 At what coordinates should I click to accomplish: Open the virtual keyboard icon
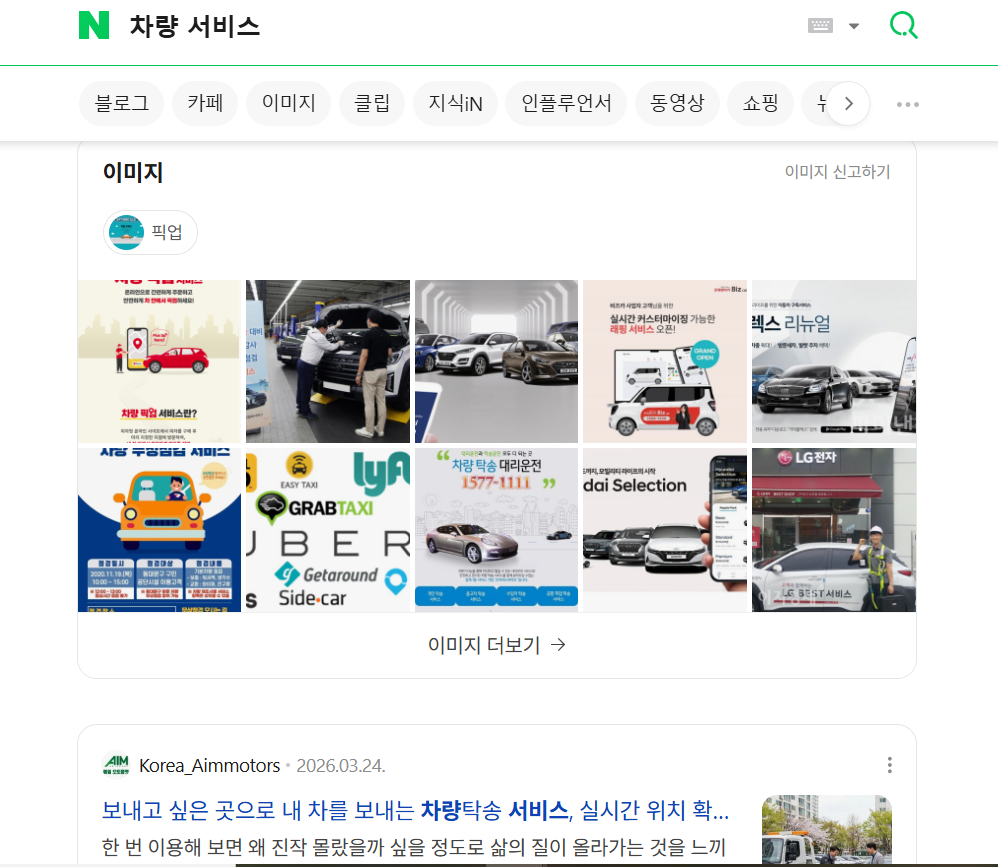click(x=820, y=26)
